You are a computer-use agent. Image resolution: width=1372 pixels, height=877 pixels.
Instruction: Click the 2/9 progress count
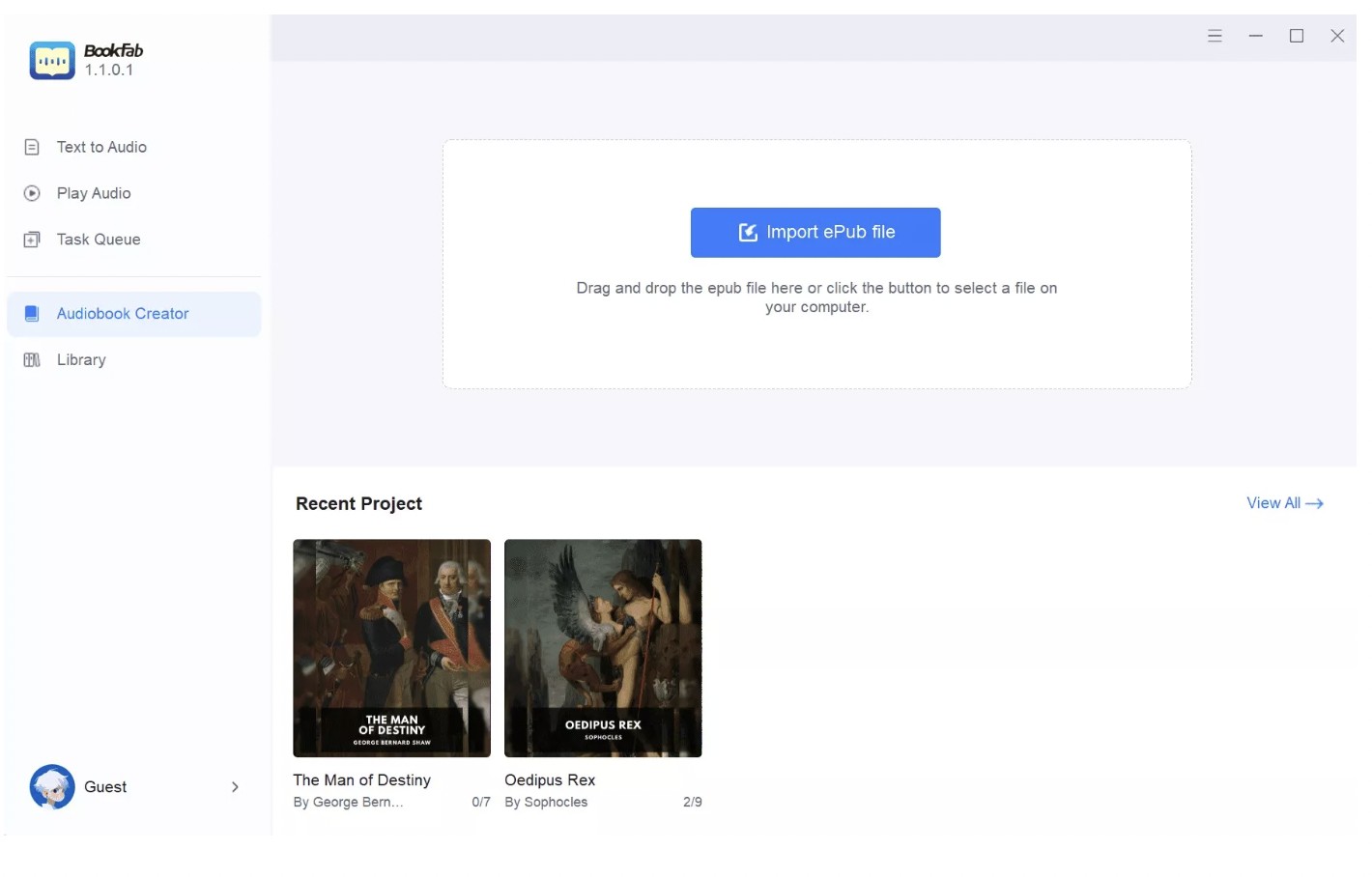point(693,803)
